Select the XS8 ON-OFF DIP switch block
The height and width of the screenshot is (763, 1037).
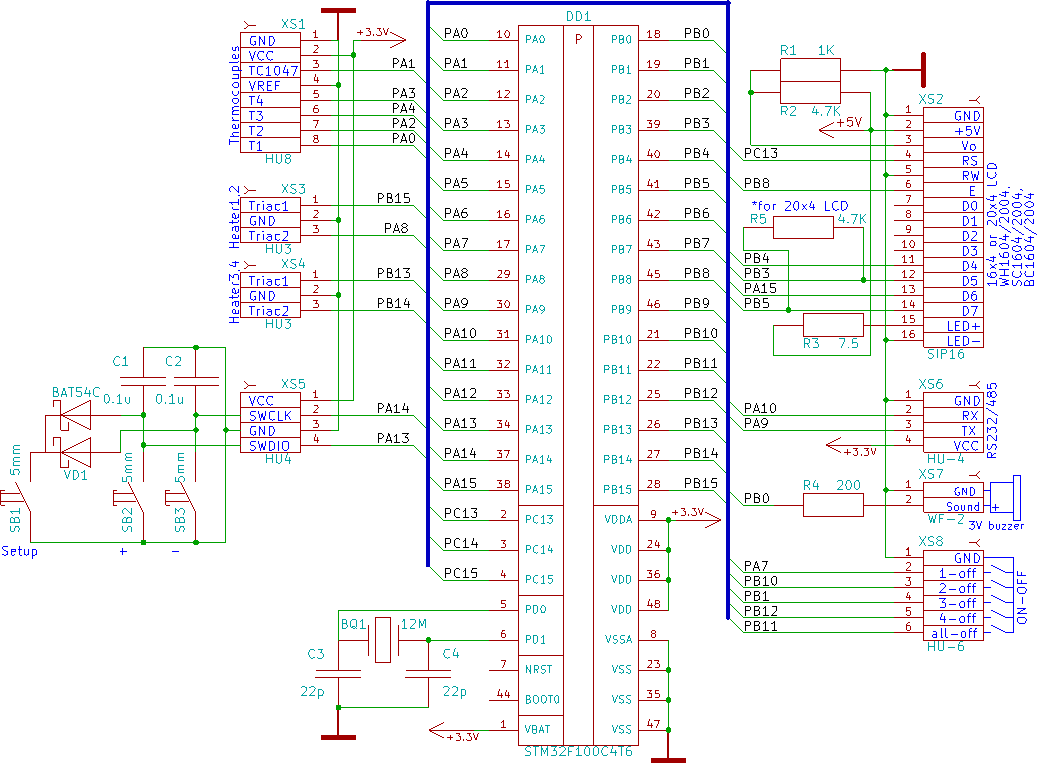[1000, 596]
